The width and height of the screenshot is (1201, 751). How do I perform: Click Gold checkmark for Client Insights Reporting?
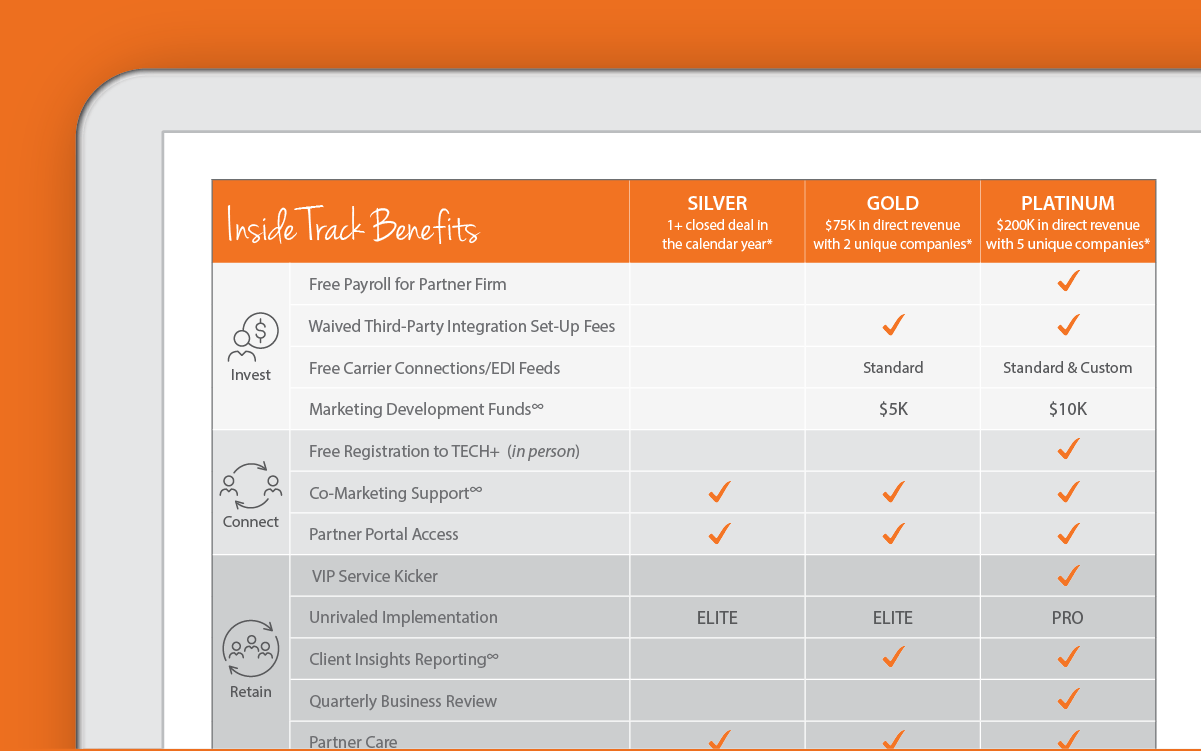pos(893,657)
